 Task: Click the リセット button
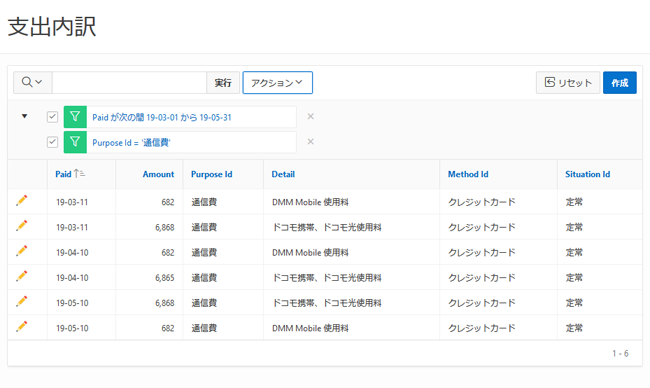(x=568, y=82)
